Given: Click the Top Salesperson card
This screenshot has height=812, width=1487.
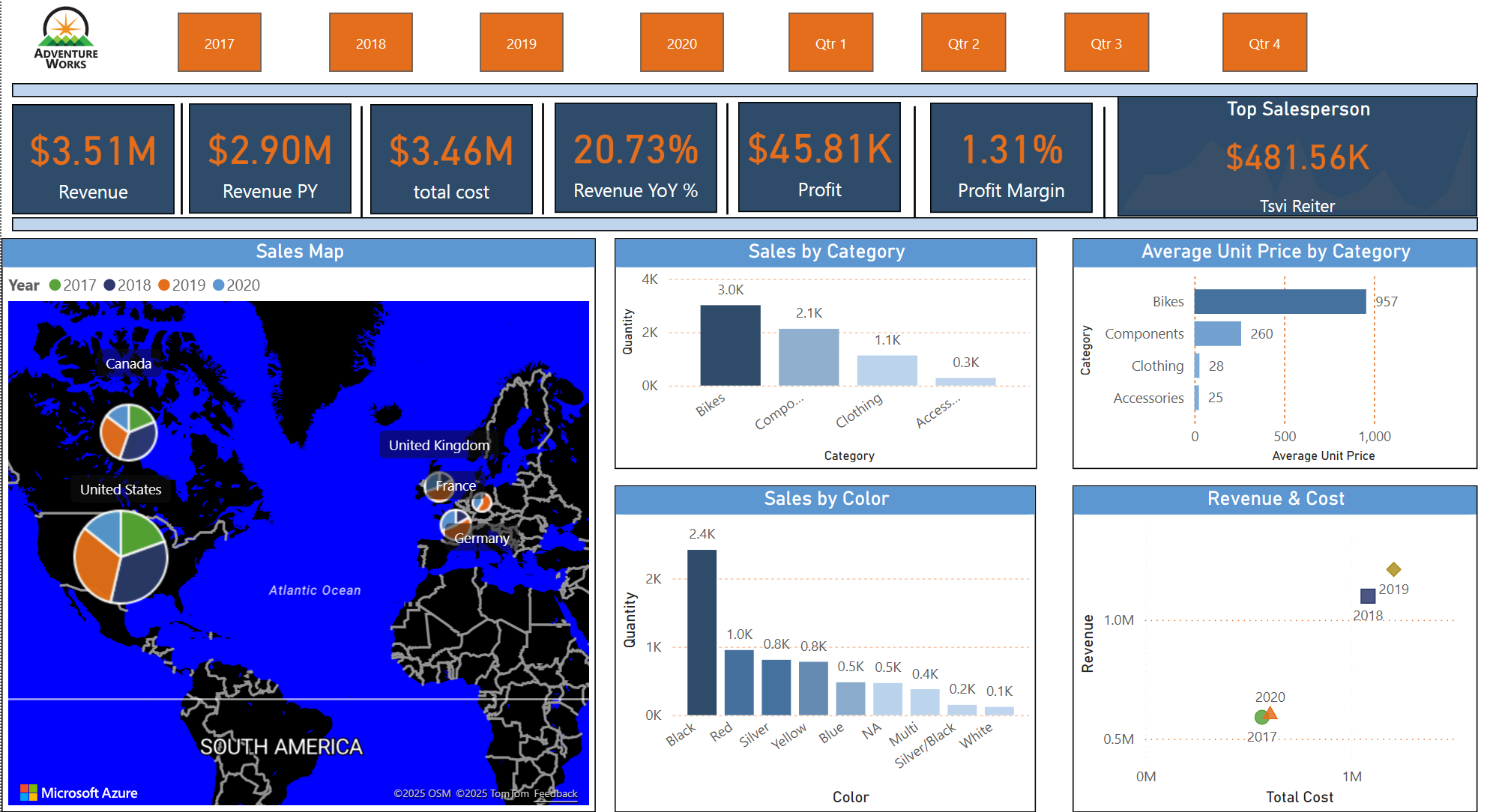Looking at the screenshot, I should tap(1297, 157).
